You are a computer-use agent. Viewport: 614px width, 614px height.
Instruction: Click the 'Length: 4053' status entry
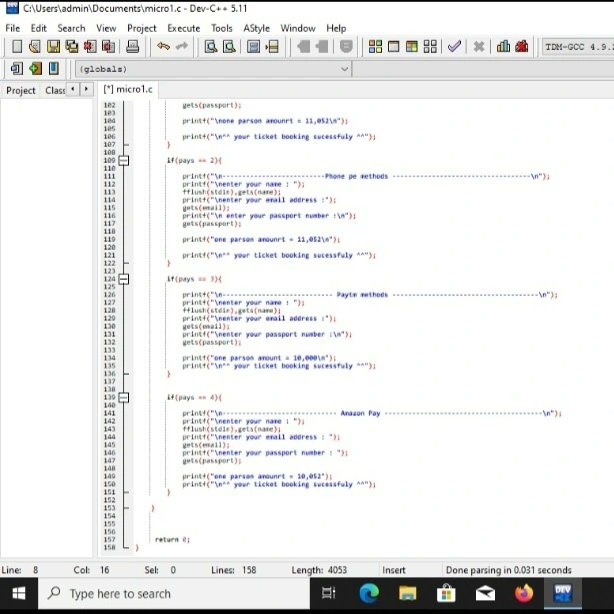point(319,570)
